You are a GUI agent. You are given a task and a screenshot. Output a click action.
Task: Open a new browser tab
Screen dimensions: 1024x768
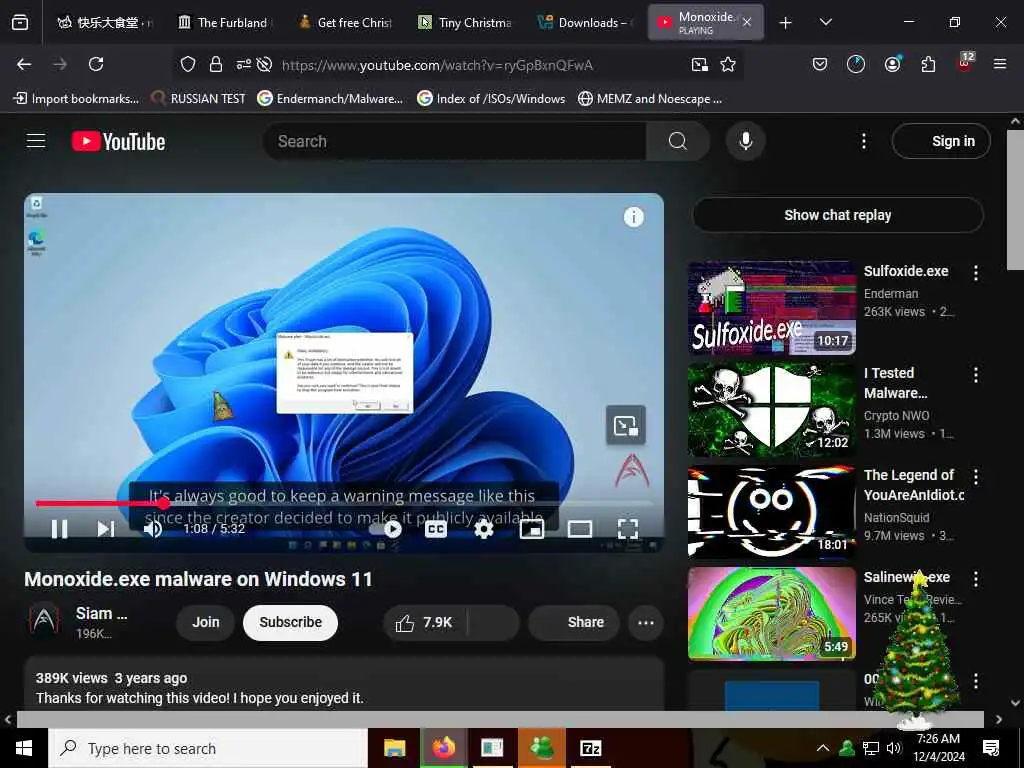coord(786,23)
